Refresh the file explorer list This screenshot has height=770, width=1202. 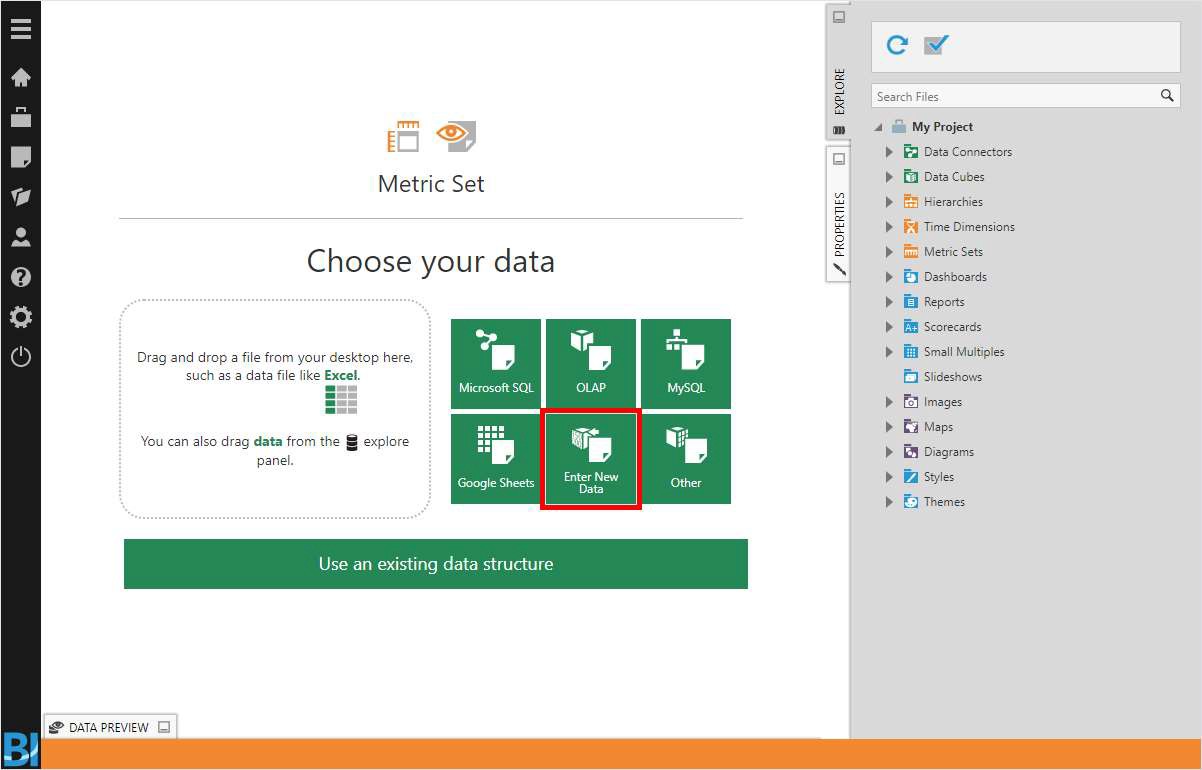tap(897, 45)
